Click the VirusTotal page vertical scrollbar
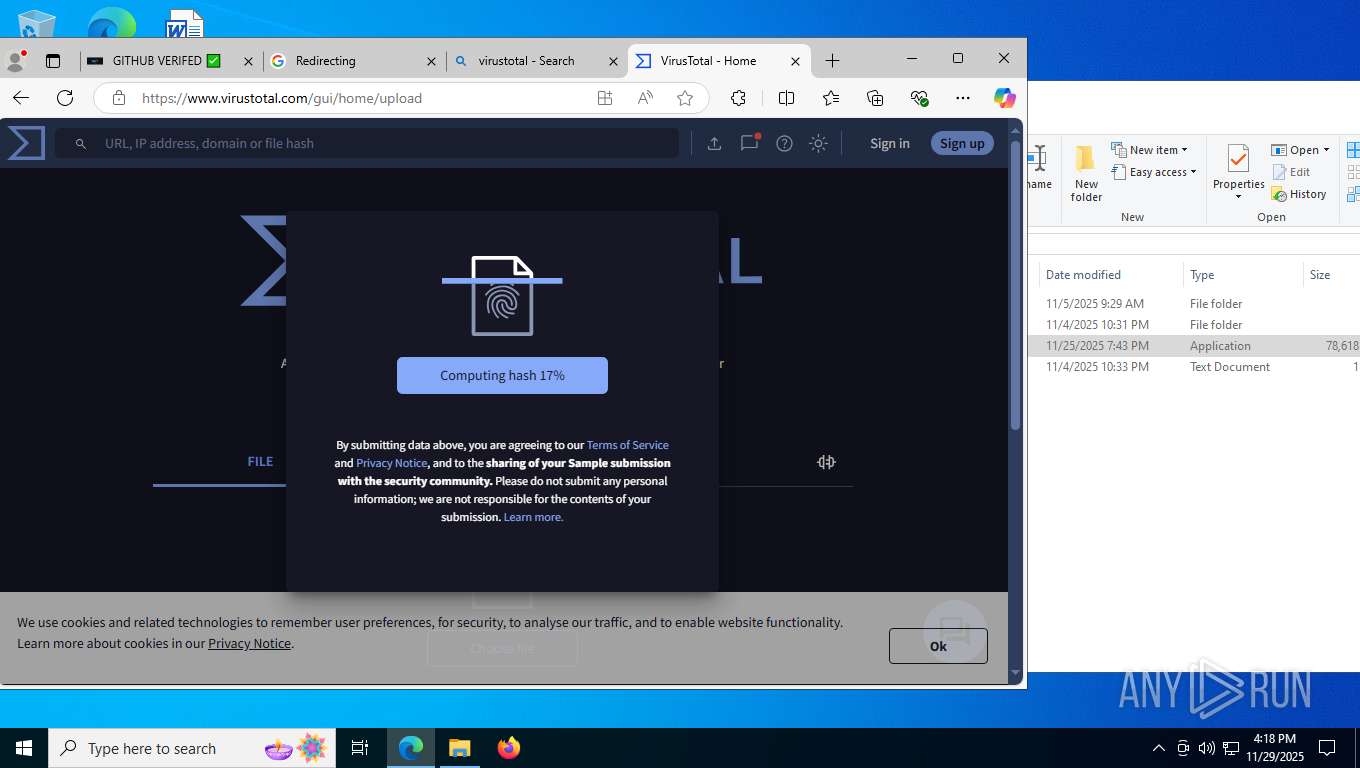The height and width of the screenshot is (768, 1360). (1016, 286)
